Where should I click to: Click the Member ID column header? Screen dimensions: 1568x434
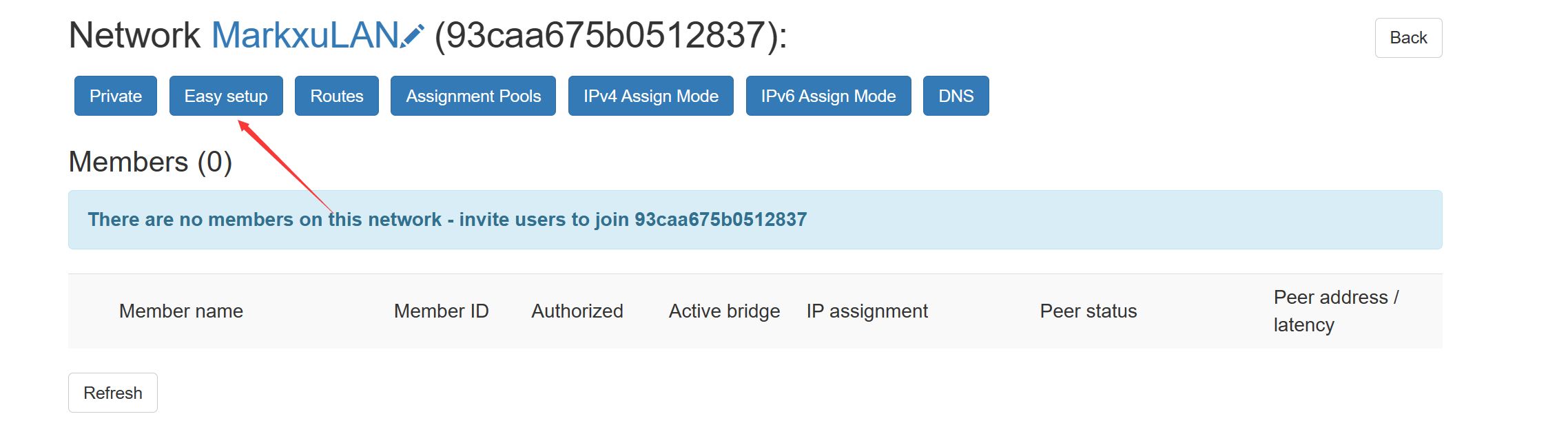pyautogui.click(x=442, y=311)
